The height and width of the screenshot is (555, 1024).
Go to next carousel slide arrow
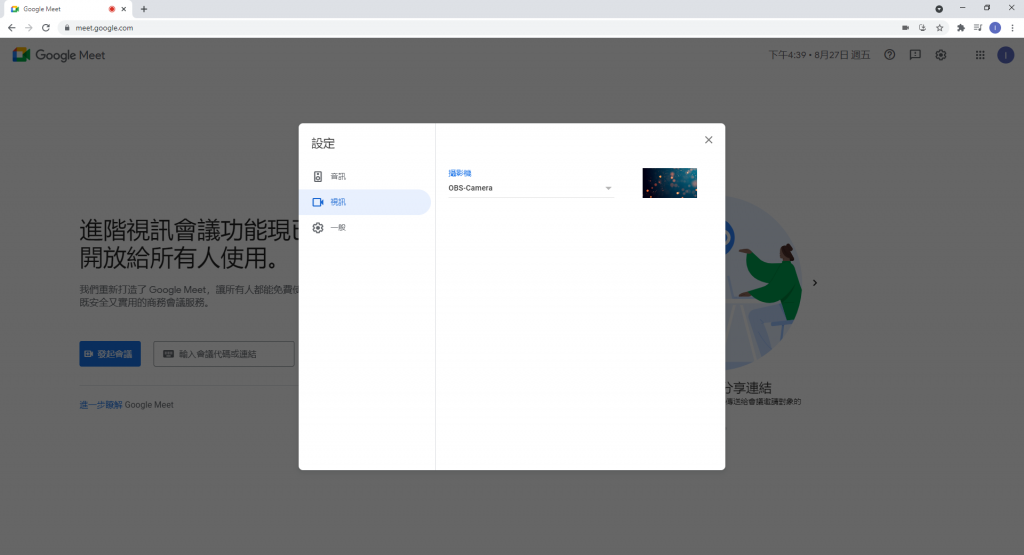[x=814, y=283]
